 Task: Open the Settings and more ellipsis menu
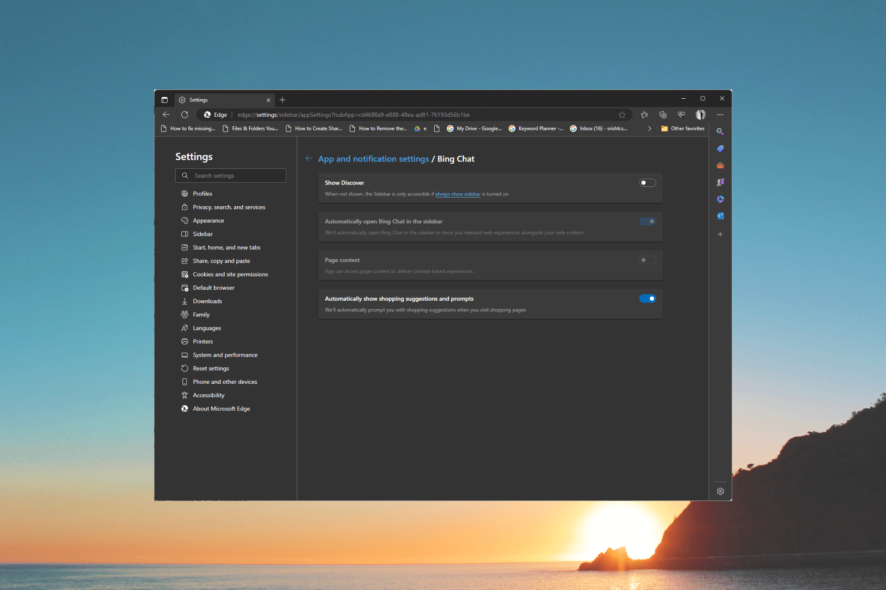(x=720, y=115)
